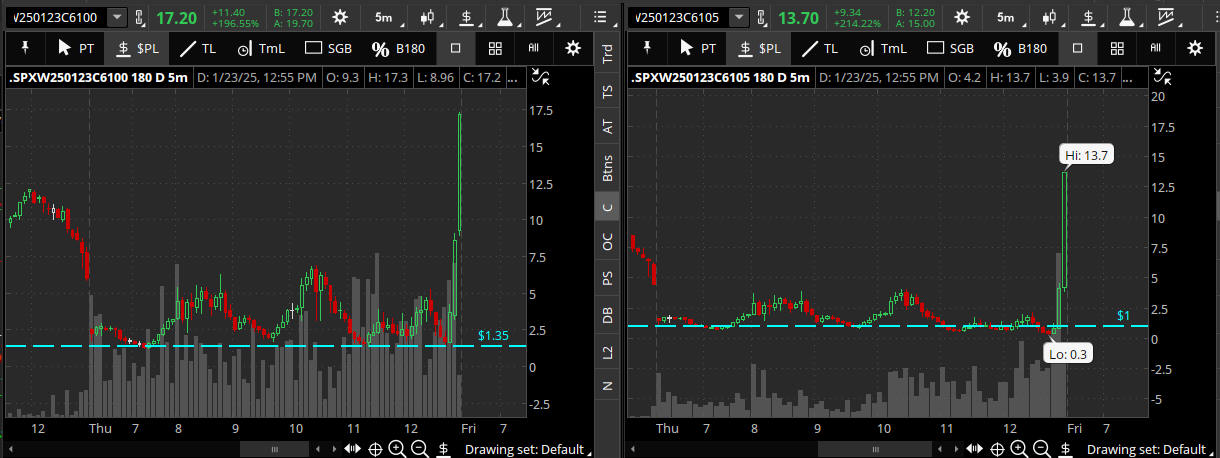
Task: Click the chart settings gear on right chart's top bar
Action: click(x=962, y=17)
